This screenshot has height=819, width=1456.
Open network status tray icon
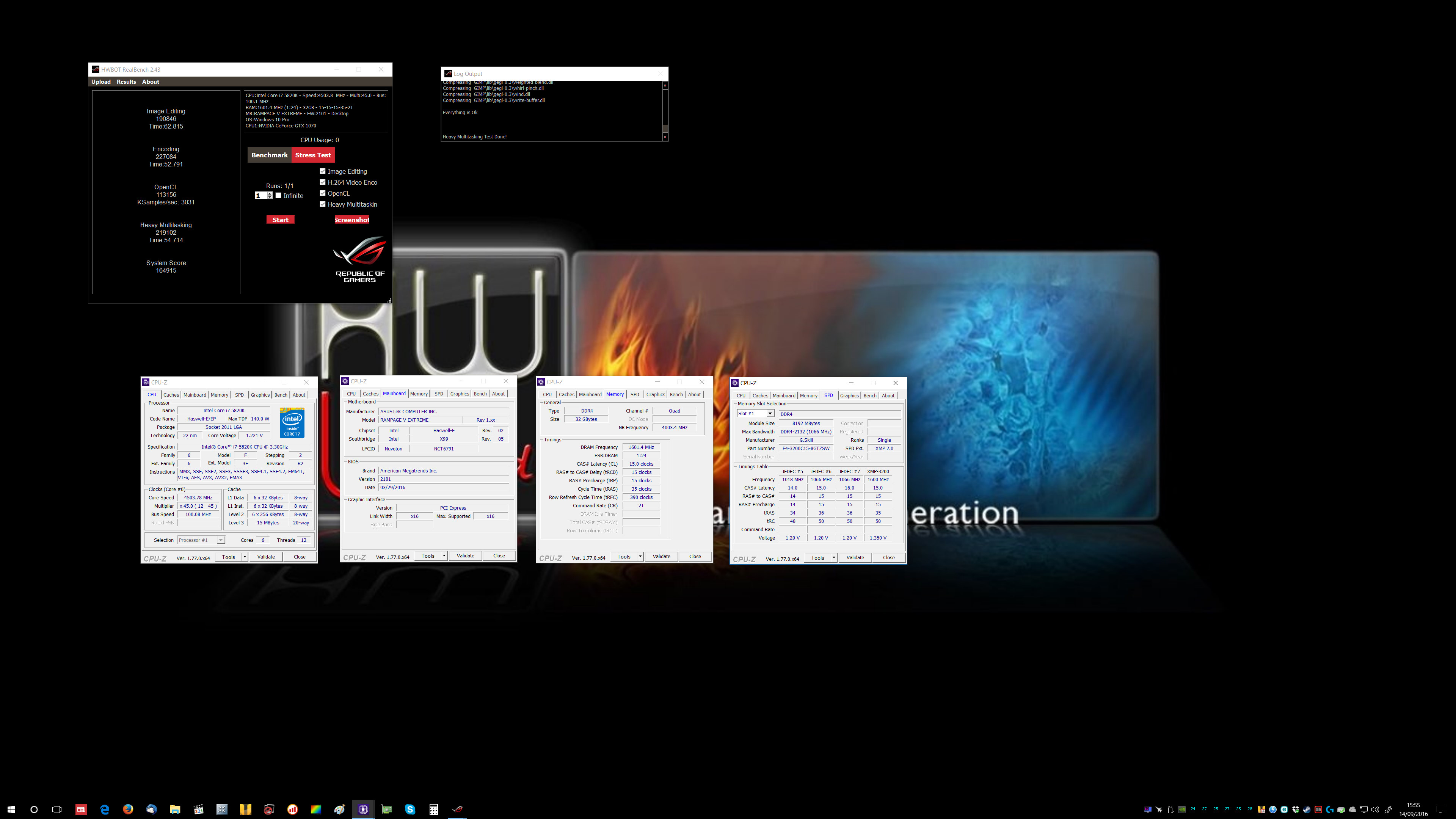1364,810
